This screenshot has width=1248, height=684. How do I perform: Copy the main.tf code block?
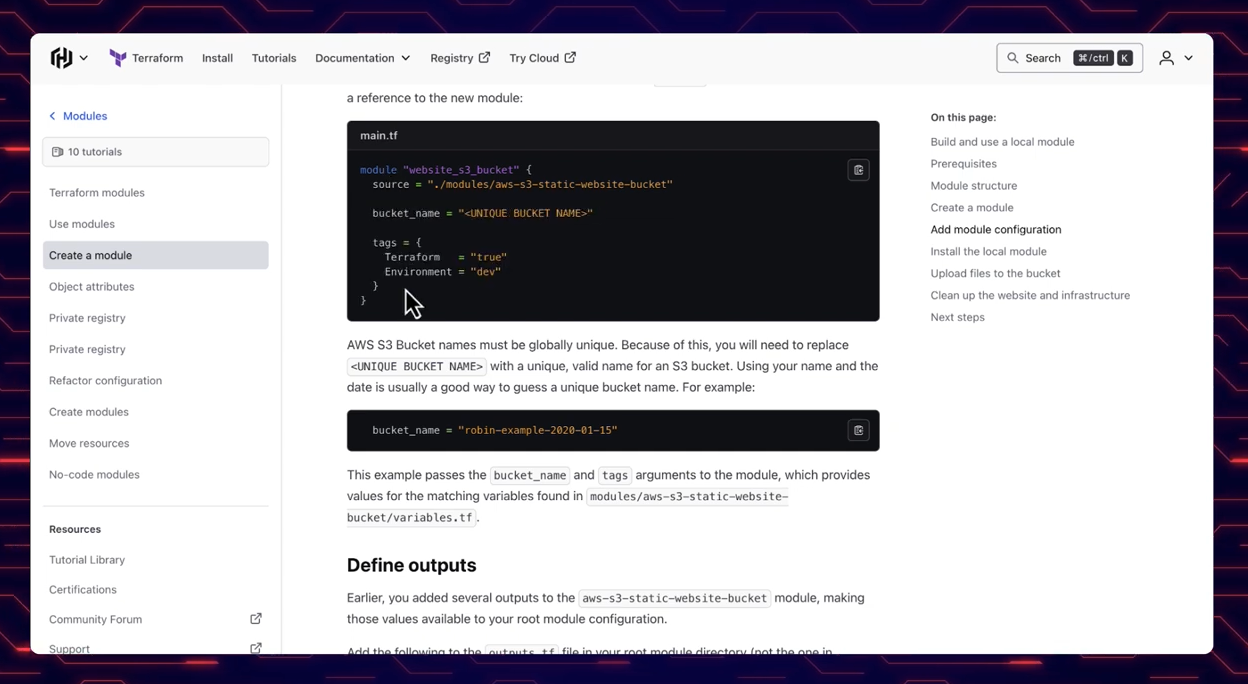tap(858, 170)
